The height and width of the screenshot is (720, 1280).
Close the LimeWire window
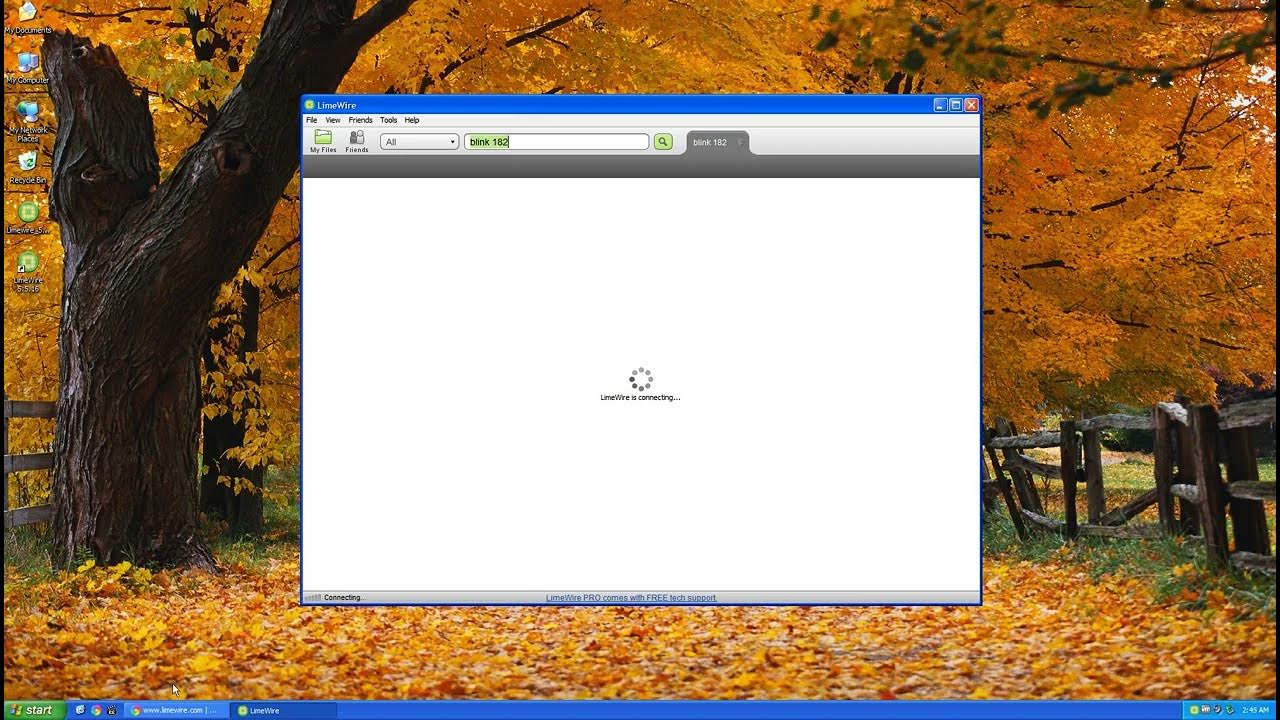971,105
